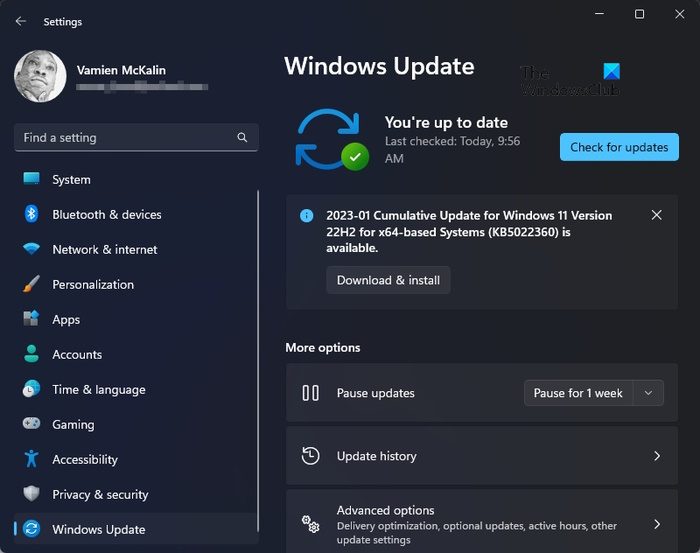Screen dimensions: 700x553
Task: Click the More options heading
Action: 323,347
